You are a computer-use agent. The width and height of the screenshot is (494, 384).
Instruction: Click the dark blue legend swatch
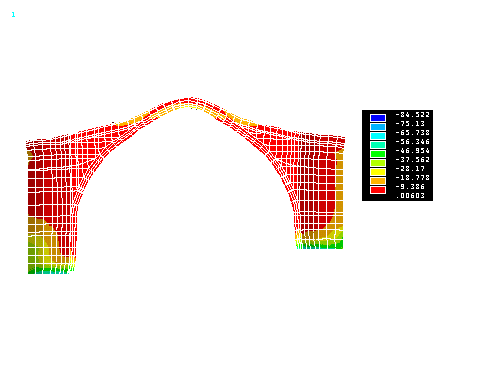(378, 118)
